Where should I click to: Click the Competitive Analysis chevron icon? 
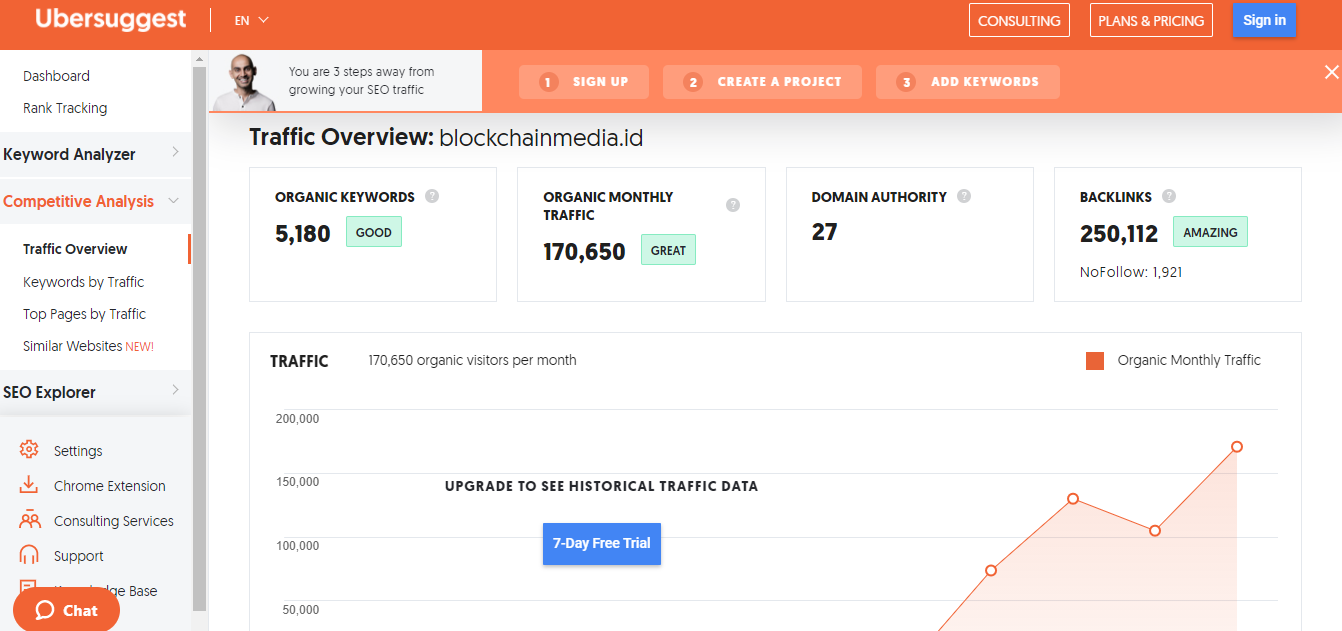(x=174, y=201)
